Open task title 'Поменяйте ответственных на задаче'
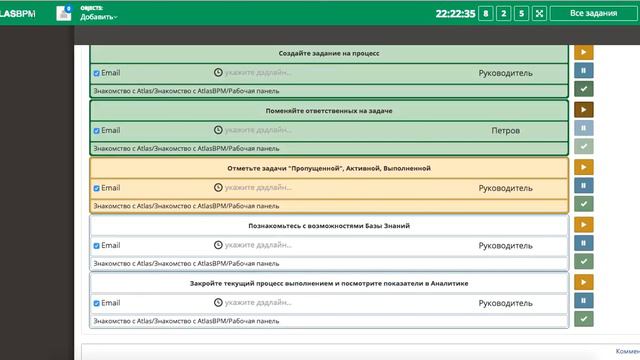The height and width of the screenshot is (360, 640). [329, 111]
